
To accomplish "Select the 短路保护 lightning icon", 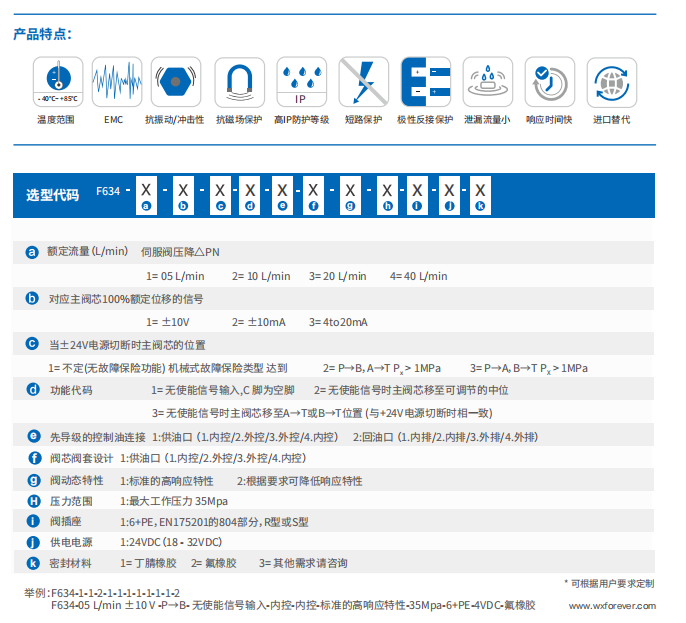I will click(362, 82).
